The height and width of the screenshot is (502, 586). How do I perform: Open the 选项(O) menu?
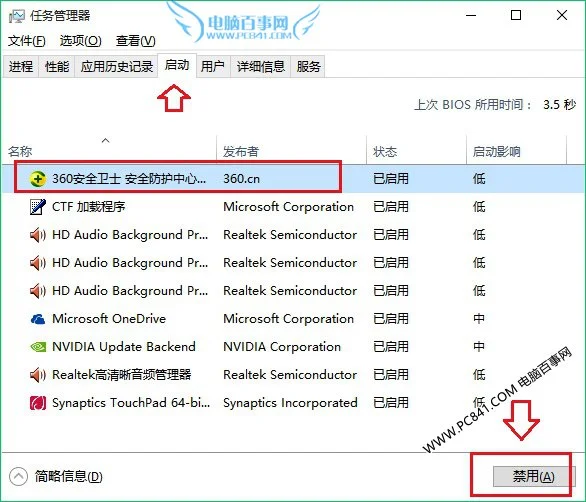[80, 40]
